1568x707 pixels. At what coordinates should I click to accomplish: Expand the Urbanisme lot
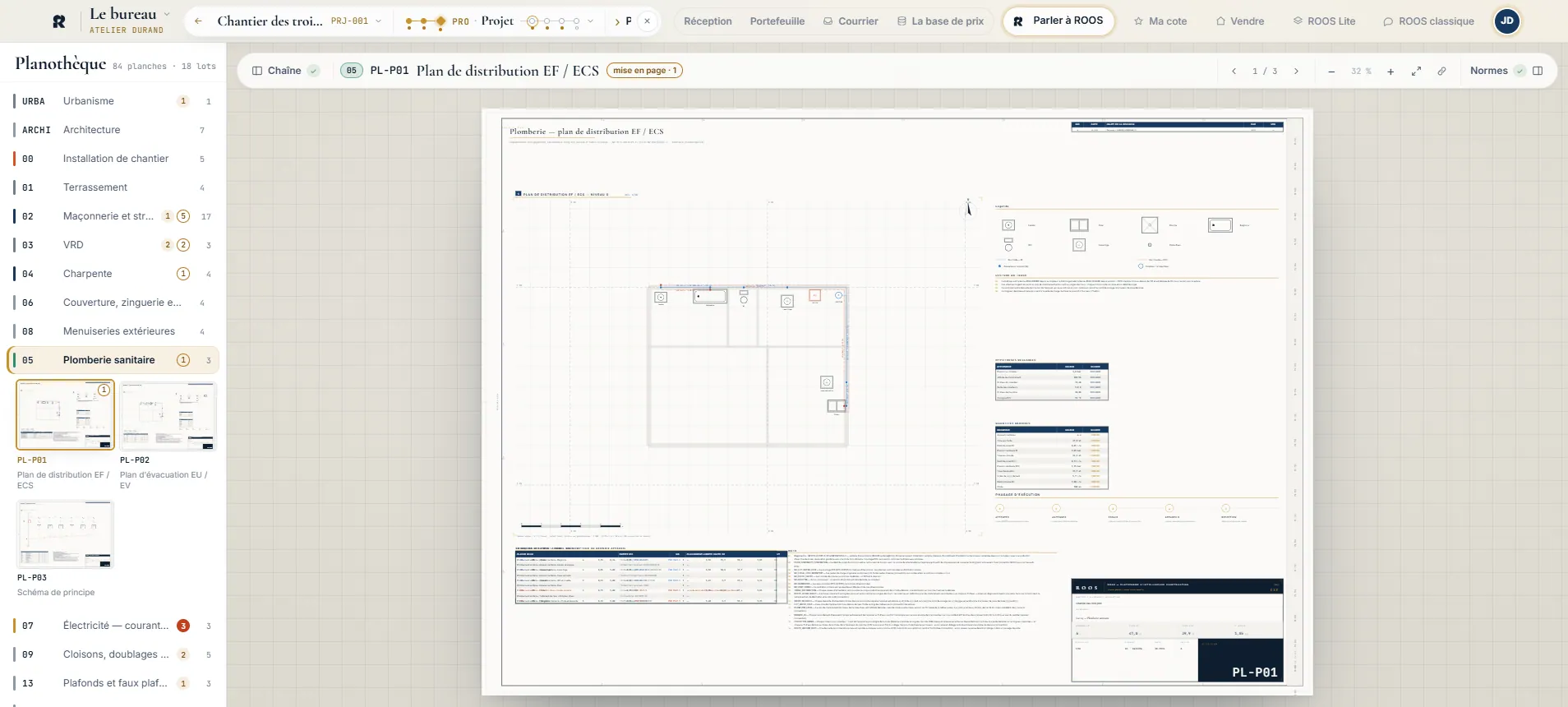coord(115,101)
